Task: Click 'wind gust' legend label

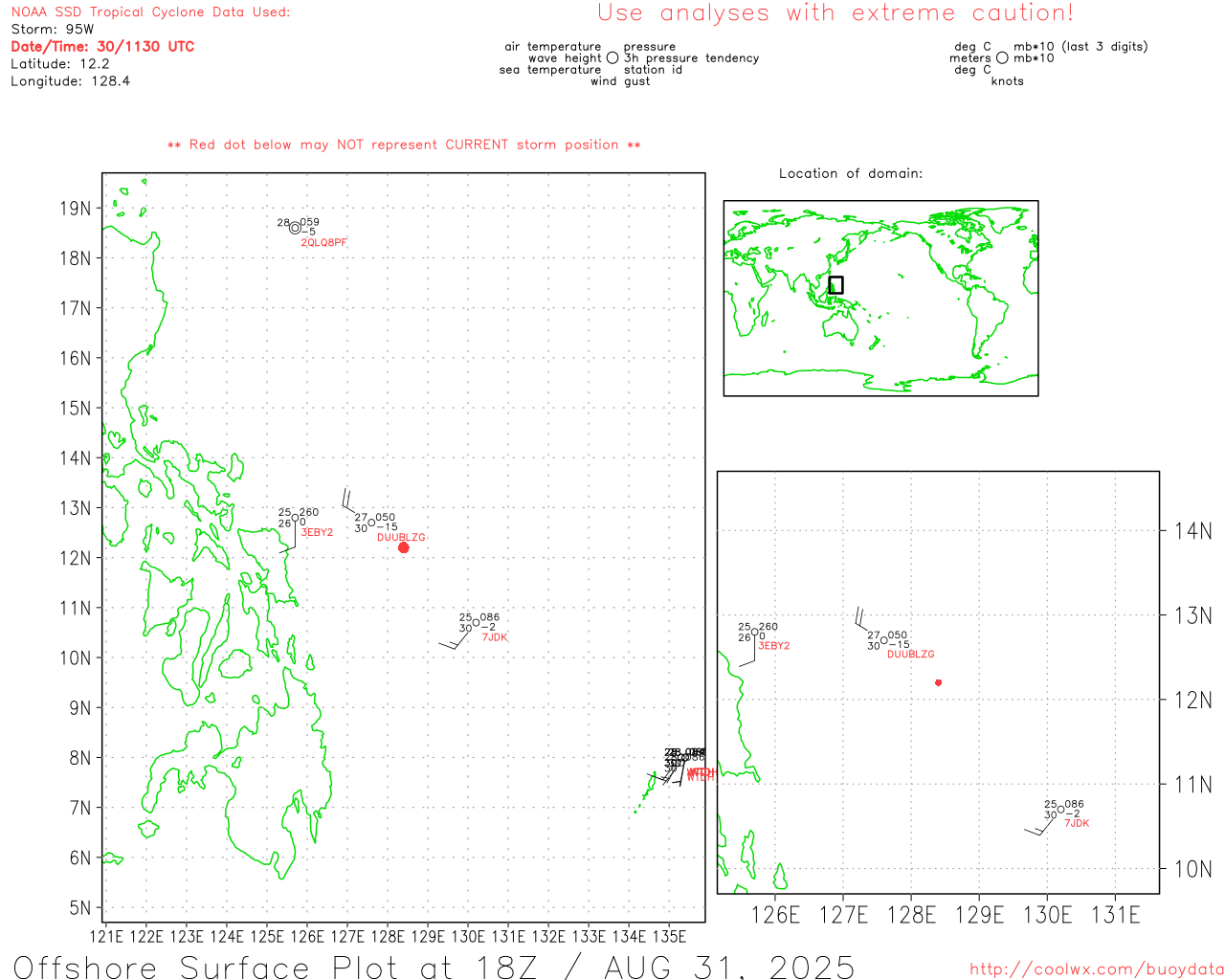Action: (x=620, y=81)
